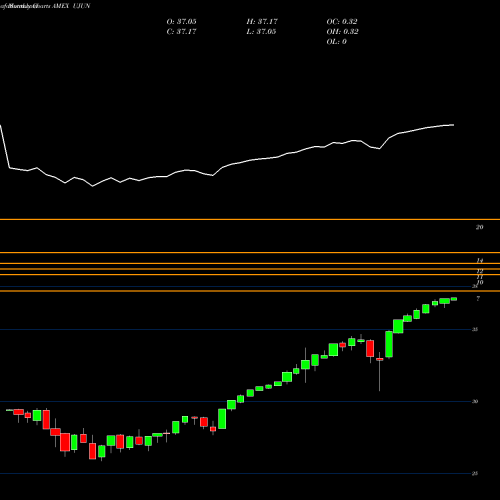Screen dimensions: 500x500
Task: Click the '14' axis label
Action: [479, 261]
